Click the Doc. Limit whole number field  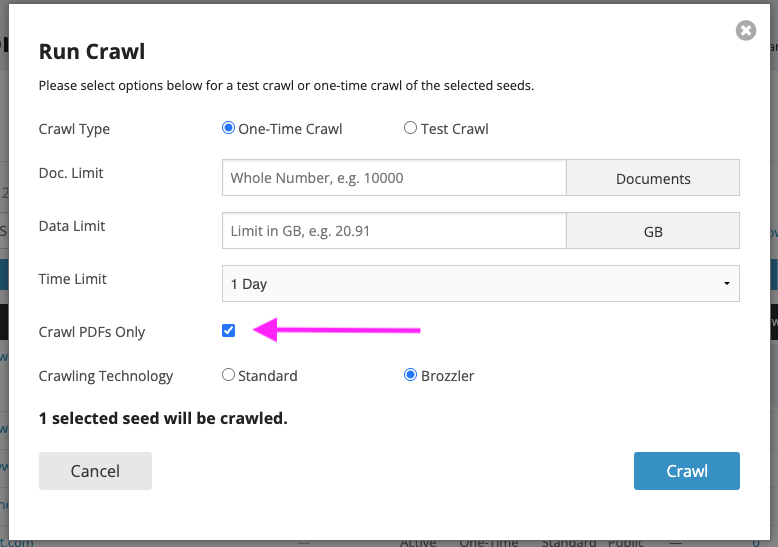394,178
